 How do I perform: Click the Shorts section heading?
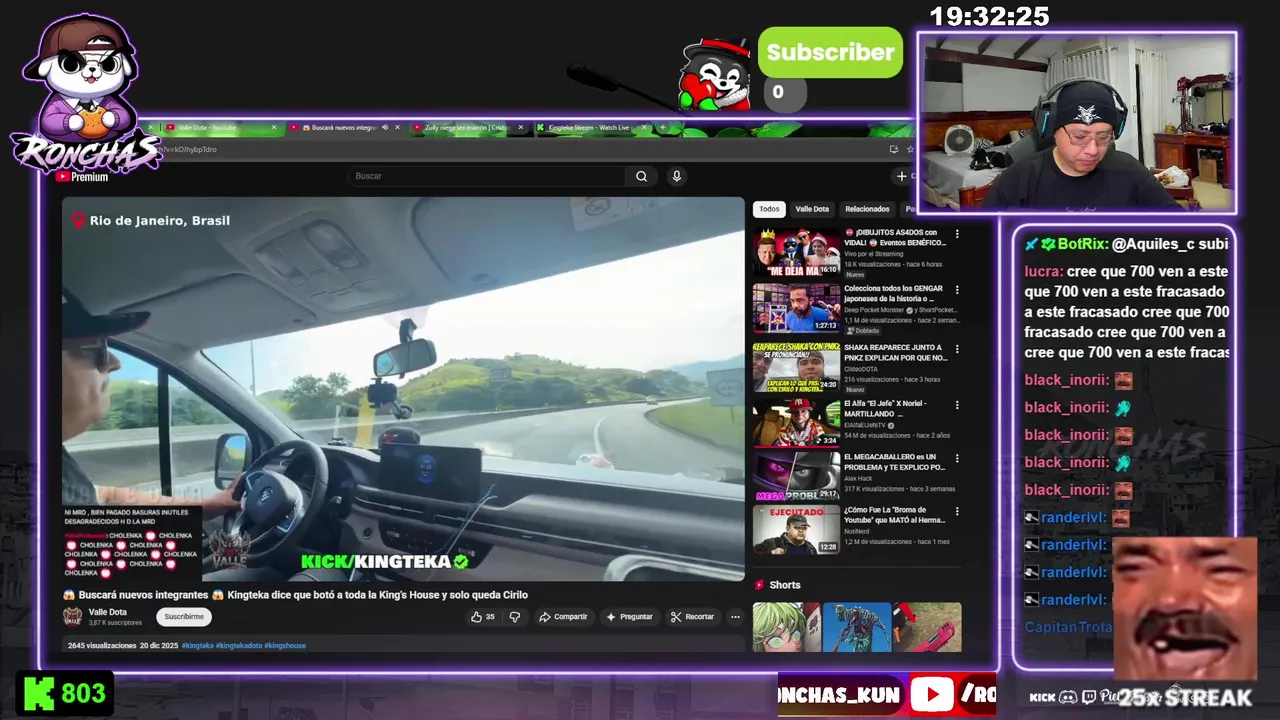point(785,585)
